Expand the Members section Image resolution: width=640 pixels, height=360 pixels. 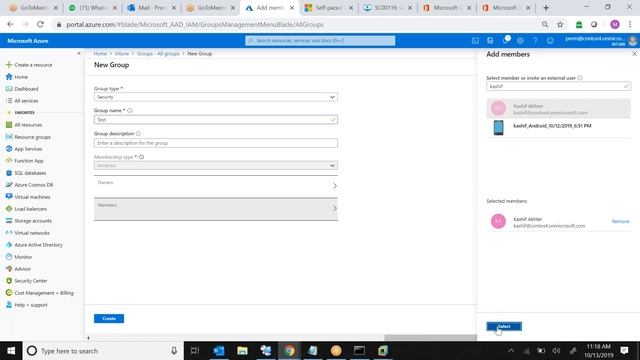(x=216, y=209)
